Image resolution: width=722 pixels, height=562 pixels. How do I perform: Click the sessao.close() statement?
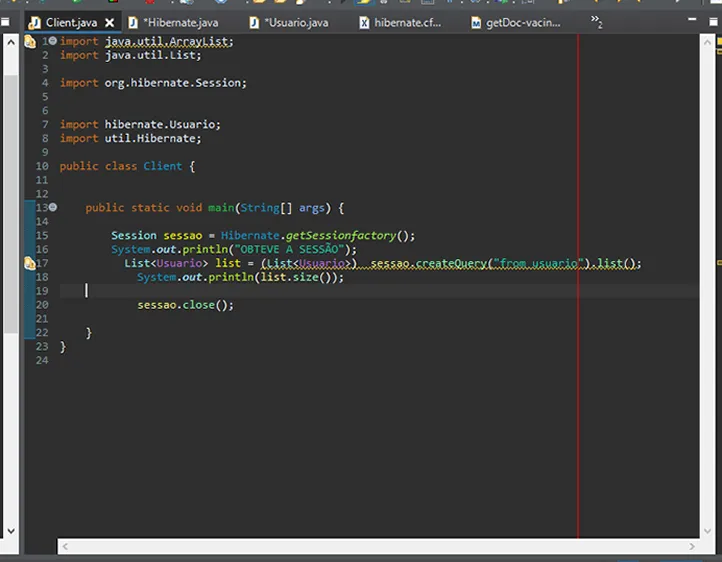pos(185,305)
